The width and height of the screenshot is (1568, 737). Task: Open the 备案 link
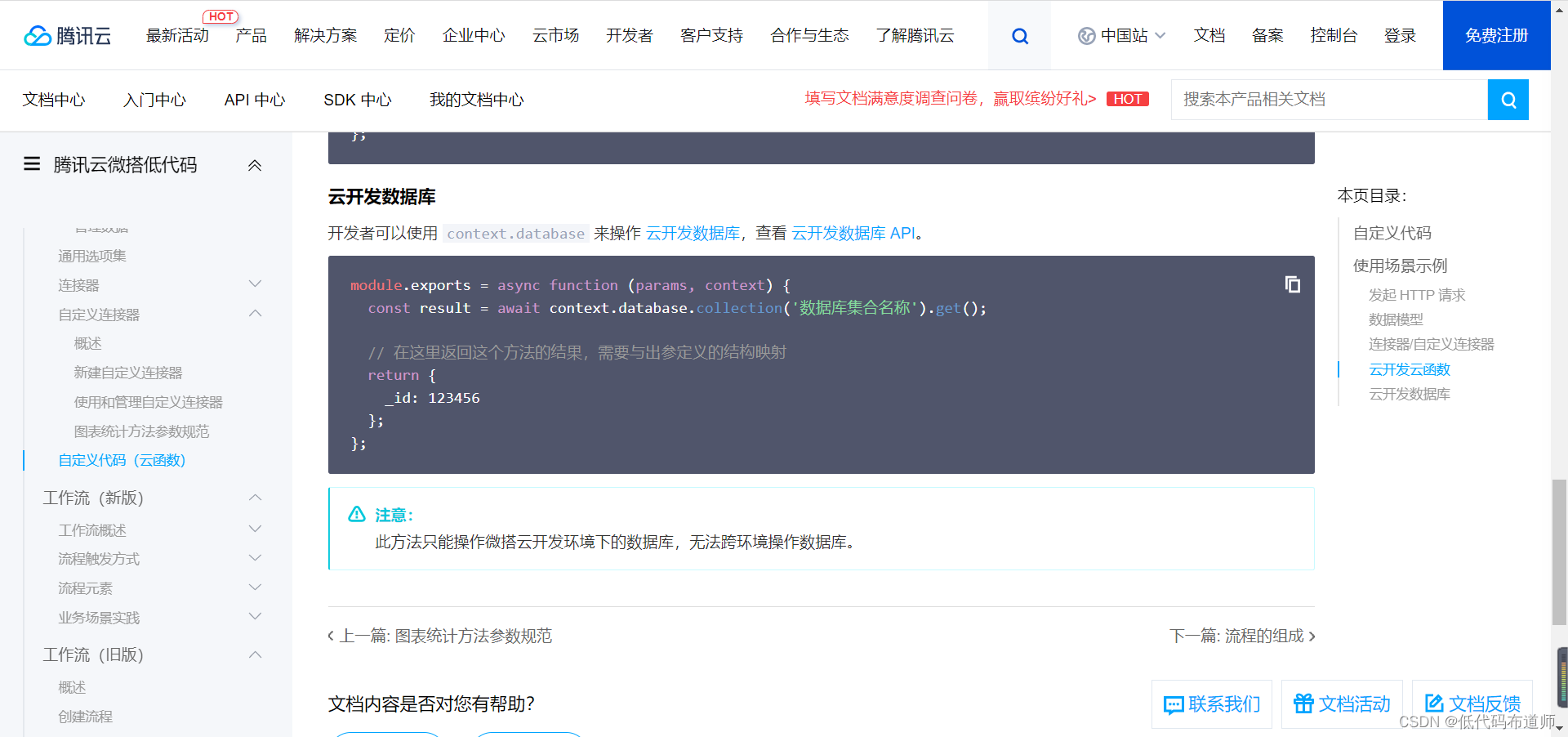point(1267,36)
